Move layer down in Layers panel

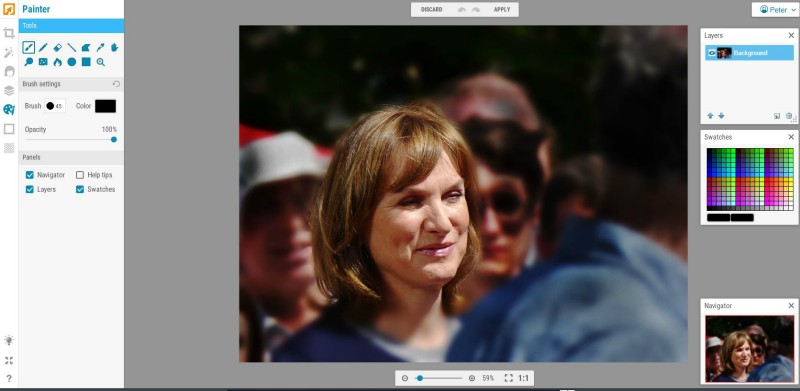[x=721, y=116]
